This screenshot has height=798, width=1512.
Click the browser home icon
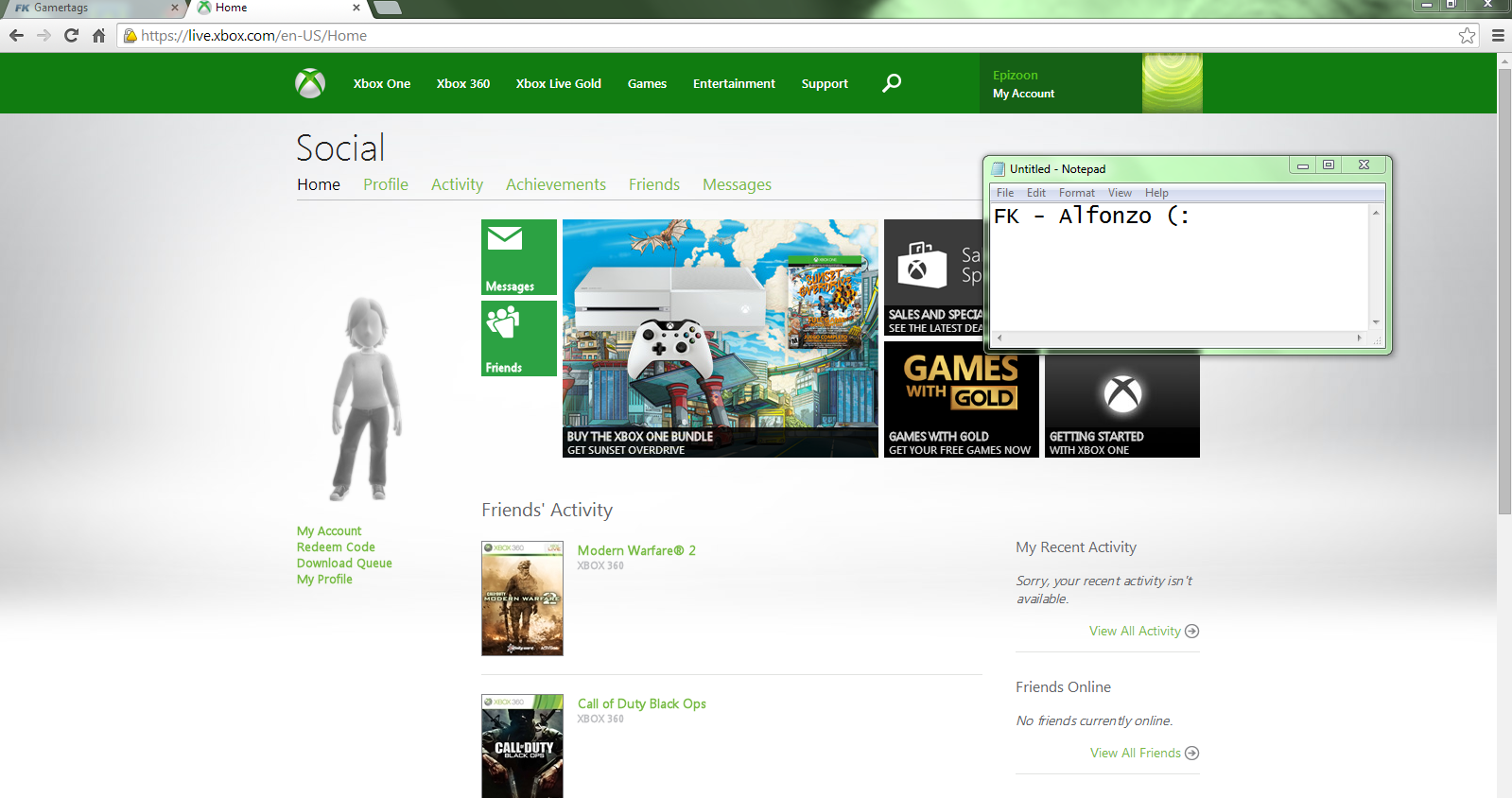[98, 35]
